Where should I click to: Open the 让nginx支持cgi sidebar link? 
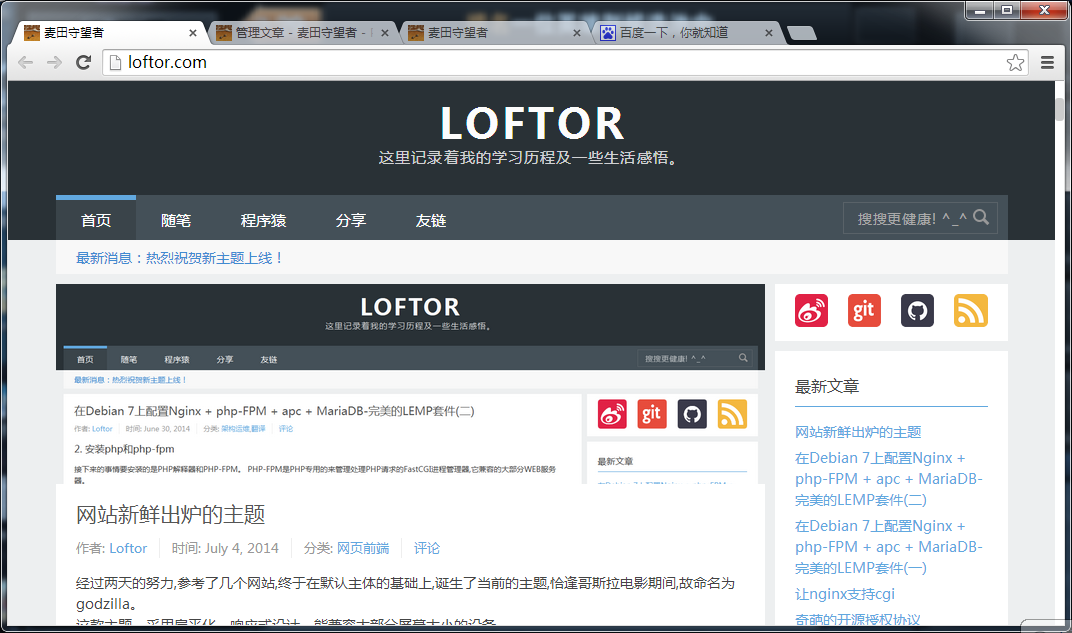[x=844, y=594]
